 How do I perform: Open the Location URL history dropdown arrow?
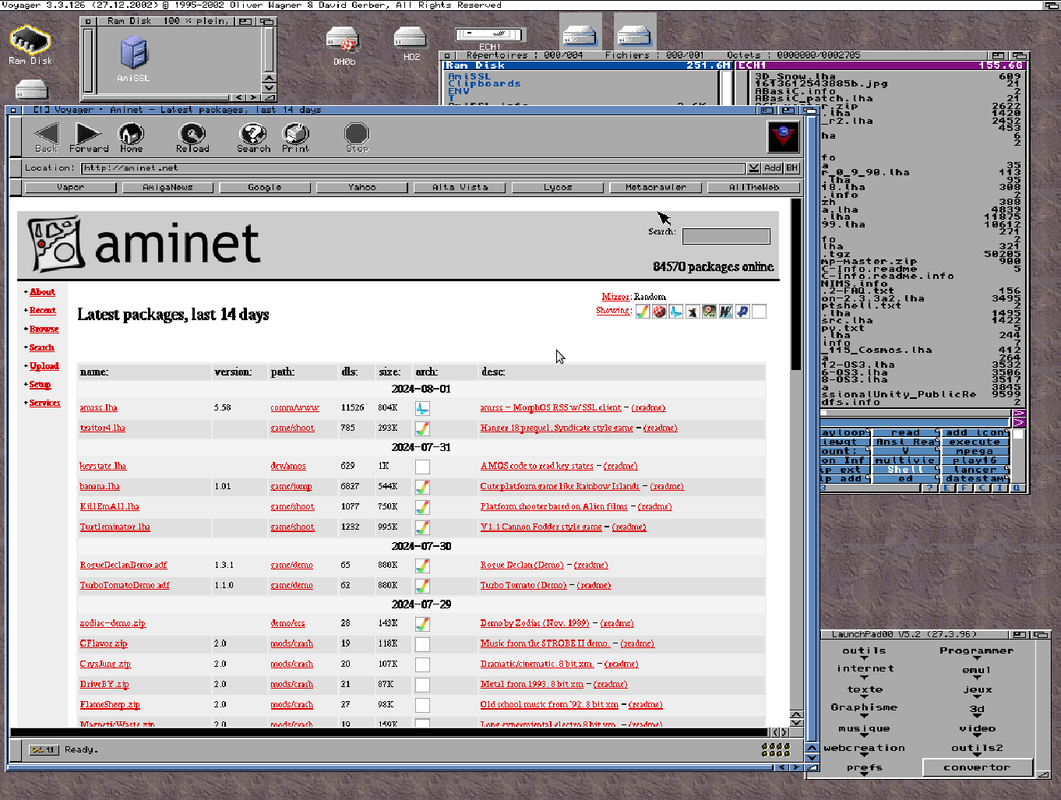coord(754,168)
